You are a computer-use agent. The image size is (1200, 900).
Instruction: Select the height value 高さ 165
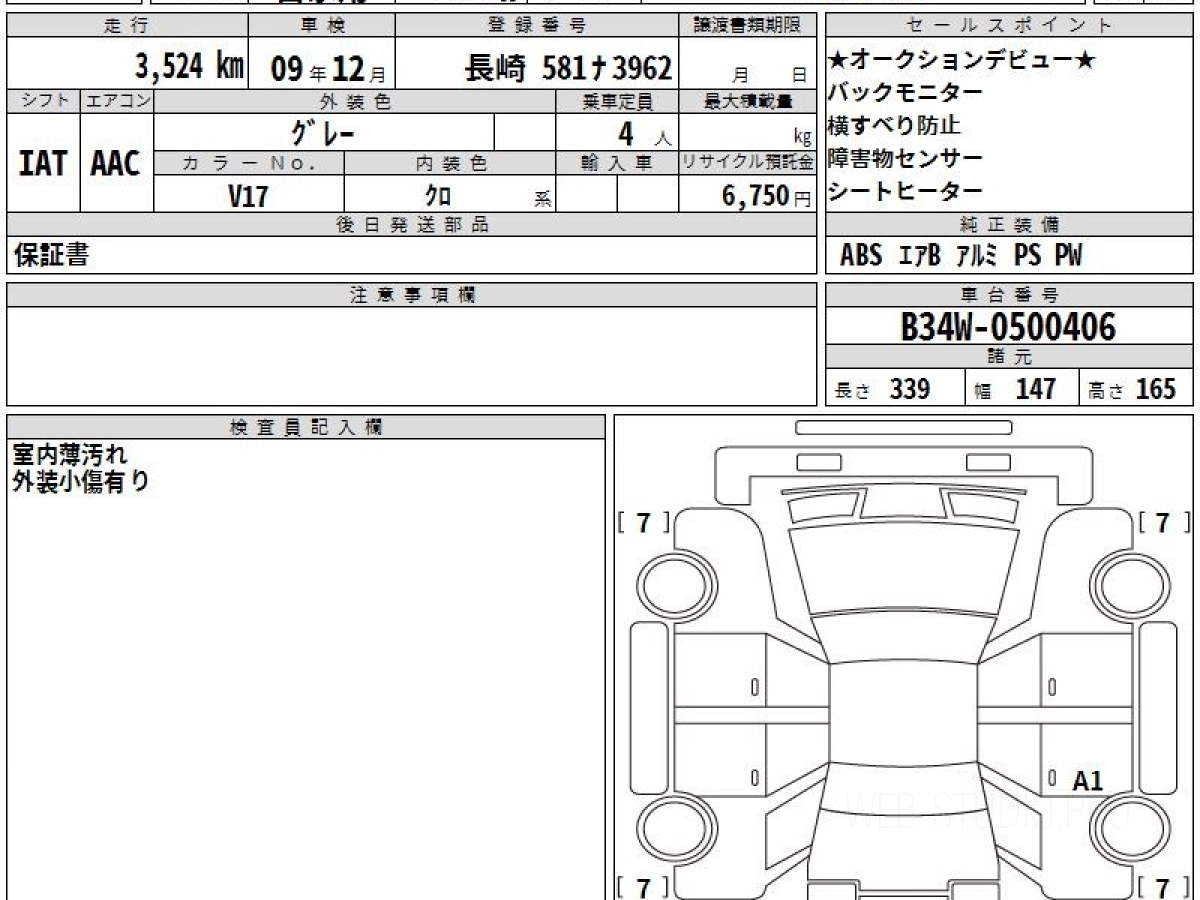(1132, 389)
